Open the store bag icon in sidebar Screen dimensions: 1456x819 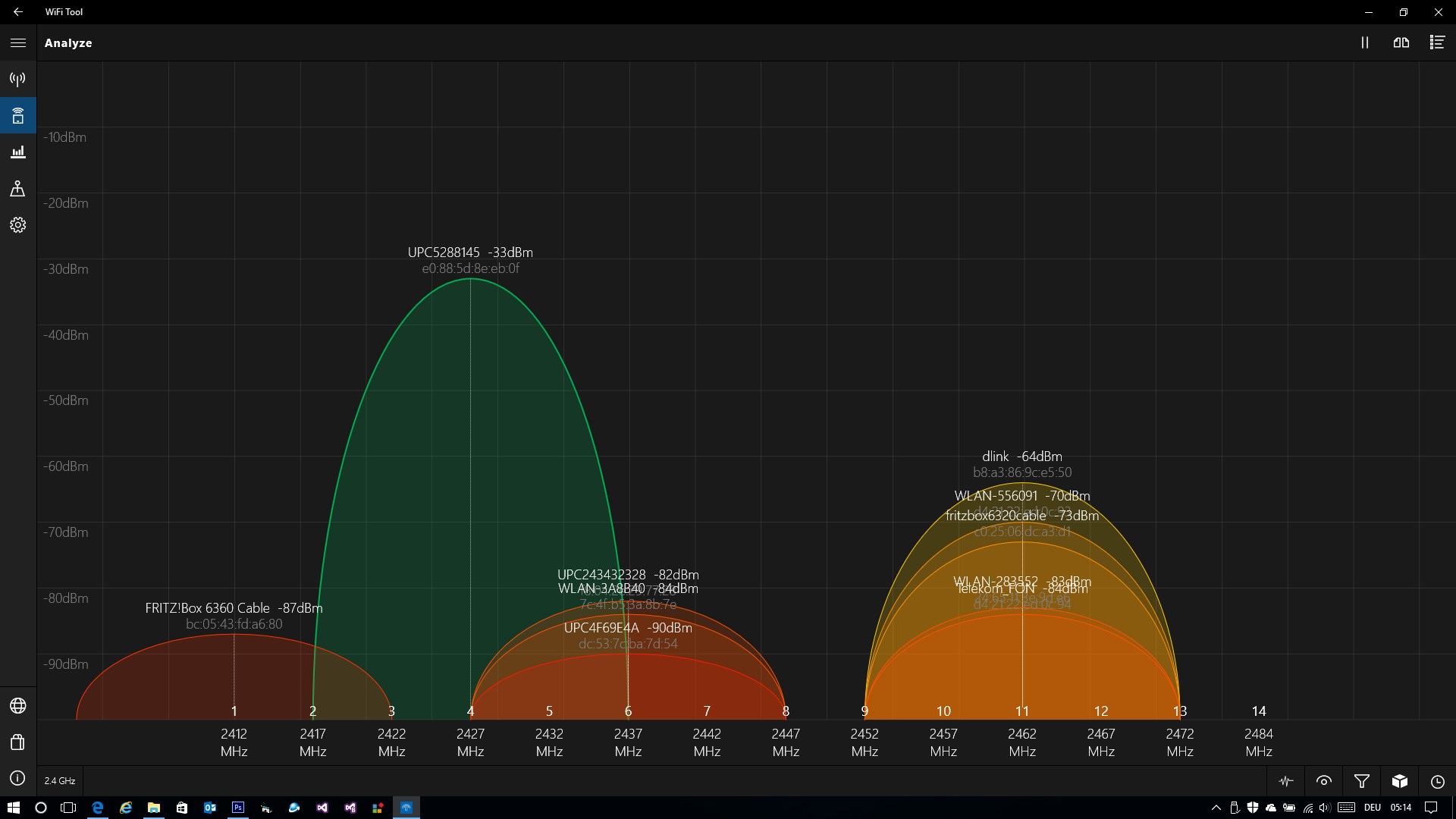tap(18, 742)
